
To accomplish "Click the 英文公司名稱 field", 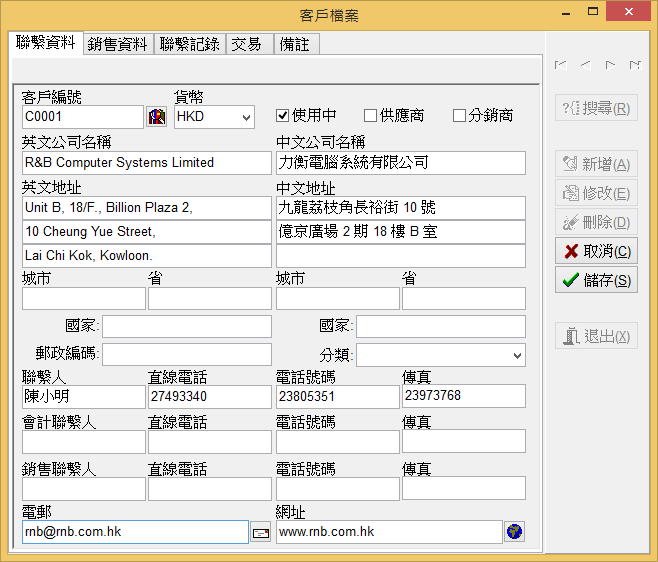I will [147, 163].
